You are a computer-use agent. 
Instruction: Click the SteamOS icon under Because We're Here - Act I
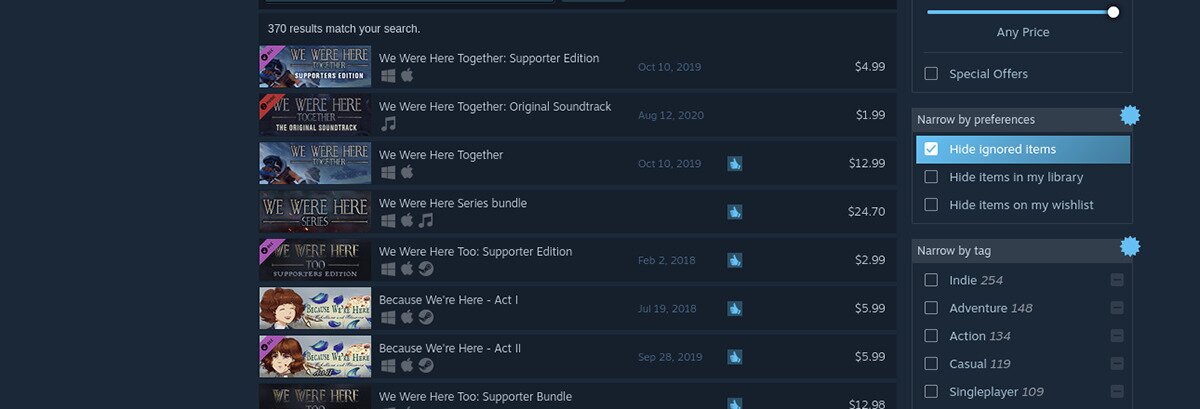pos(426,317)
